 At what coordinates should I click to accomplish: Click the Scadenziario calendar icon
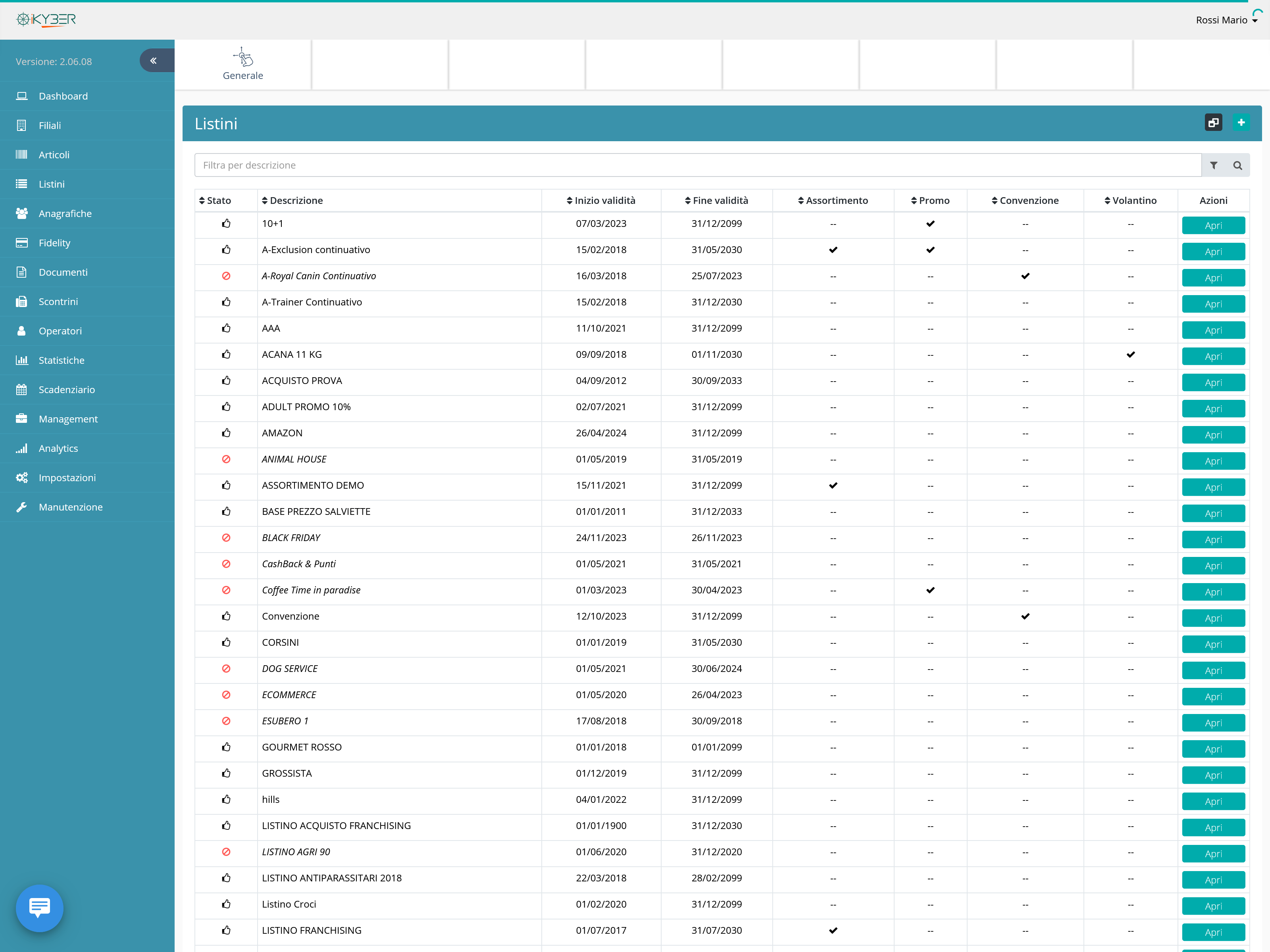(x=22, y=389)
